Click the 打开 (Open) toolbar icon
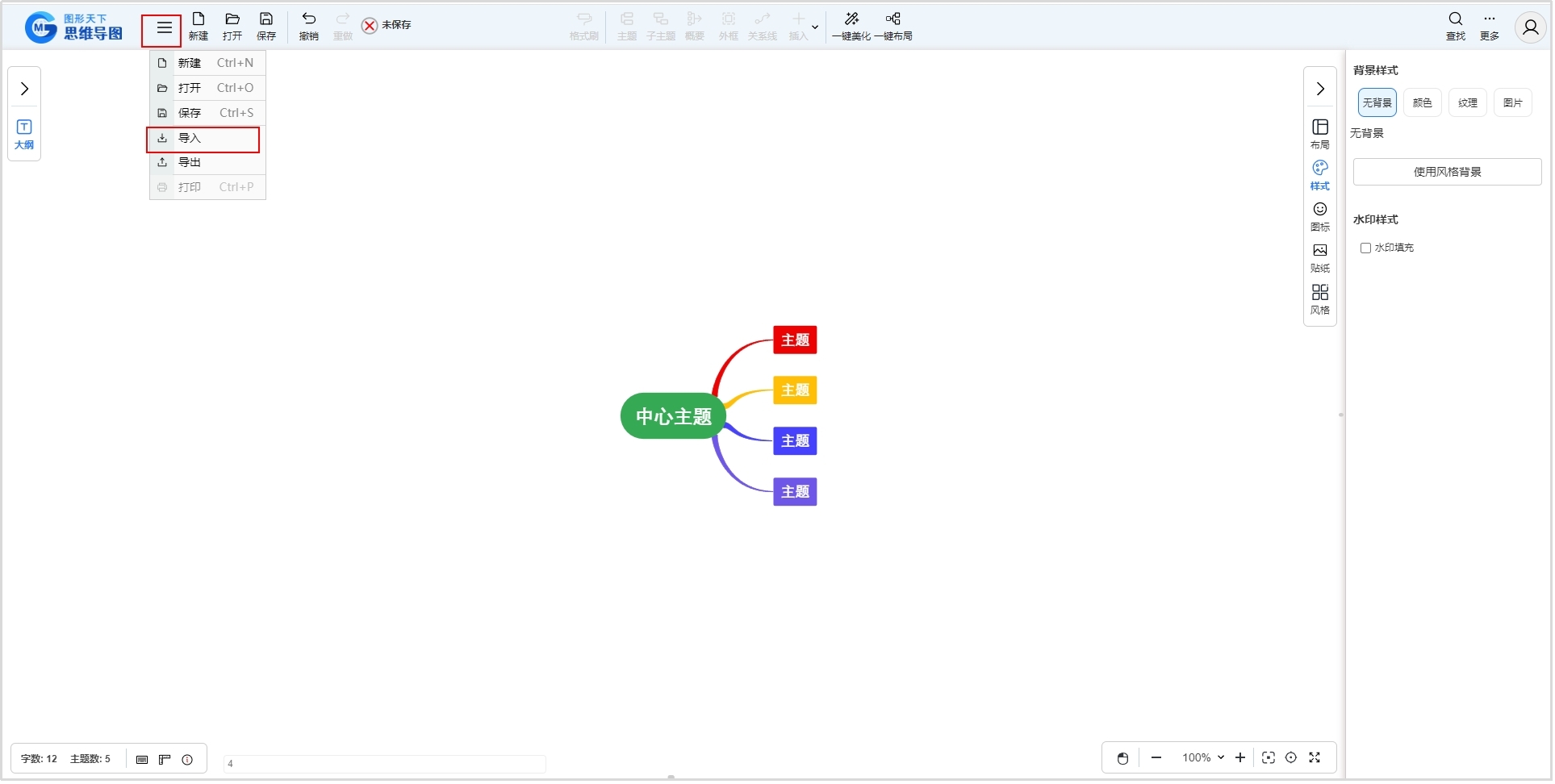 click(x=232, y=27)
